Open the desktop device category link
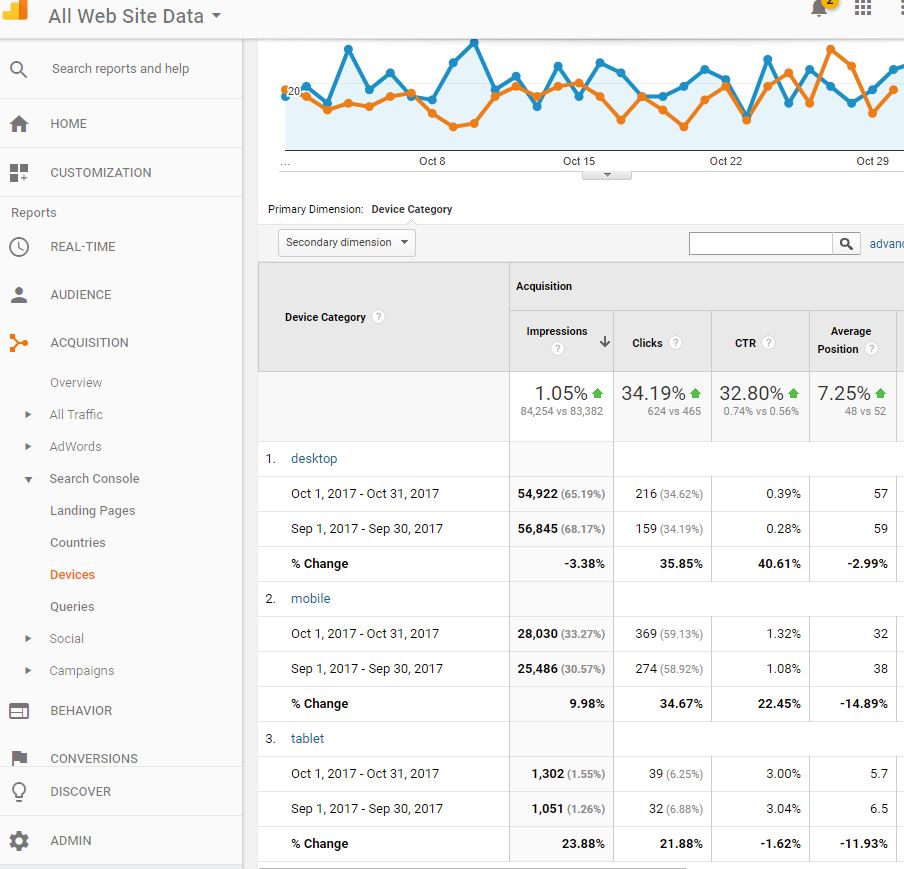The width and height of the screenshot is (904, 869). click(314, 458)
